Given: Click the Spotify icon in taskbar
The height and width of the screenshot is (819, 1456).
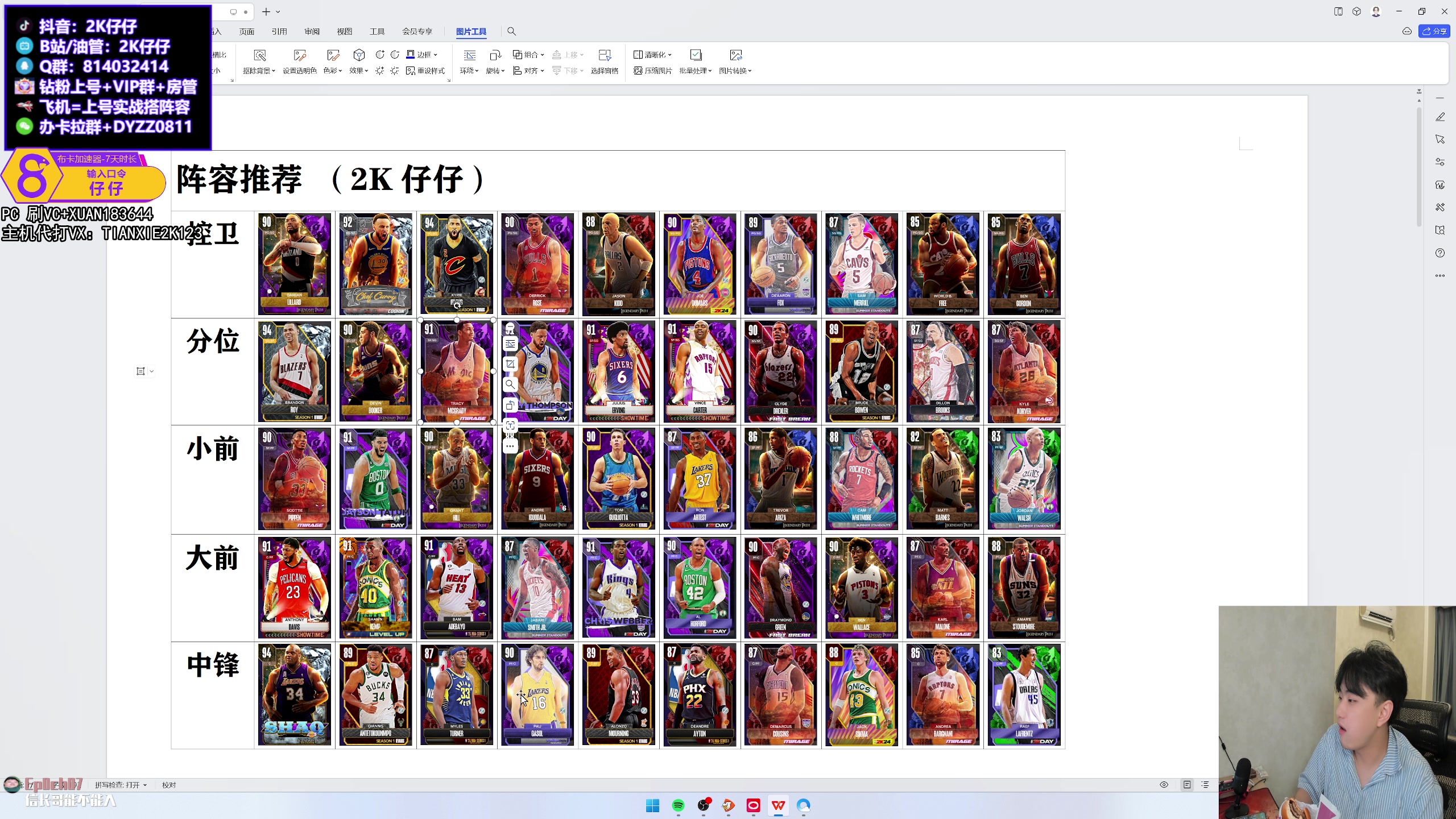Looking at the screenshot, I should coord(677,805).
